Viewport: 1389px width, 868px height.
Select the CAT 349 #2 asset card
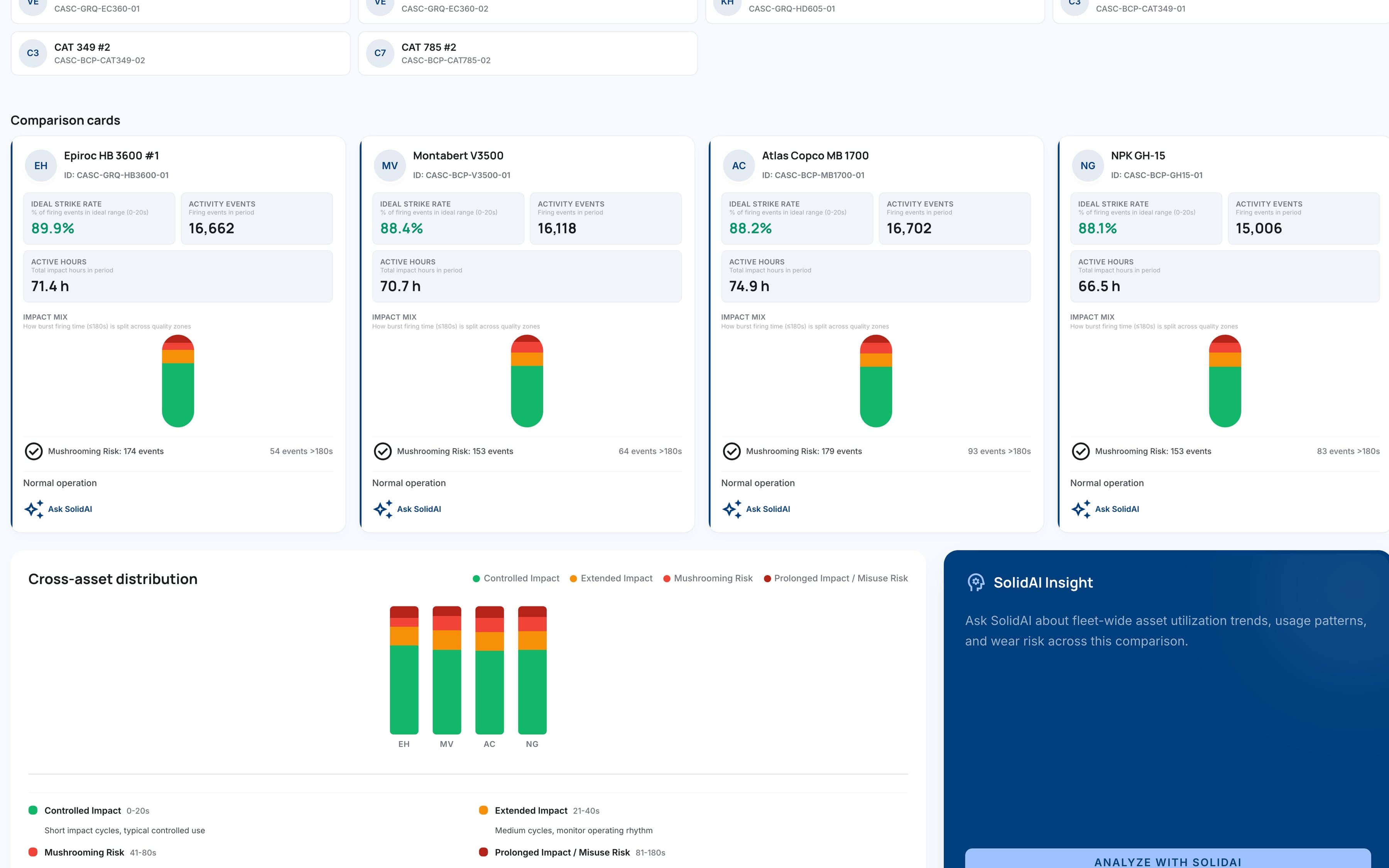(180, 53)
